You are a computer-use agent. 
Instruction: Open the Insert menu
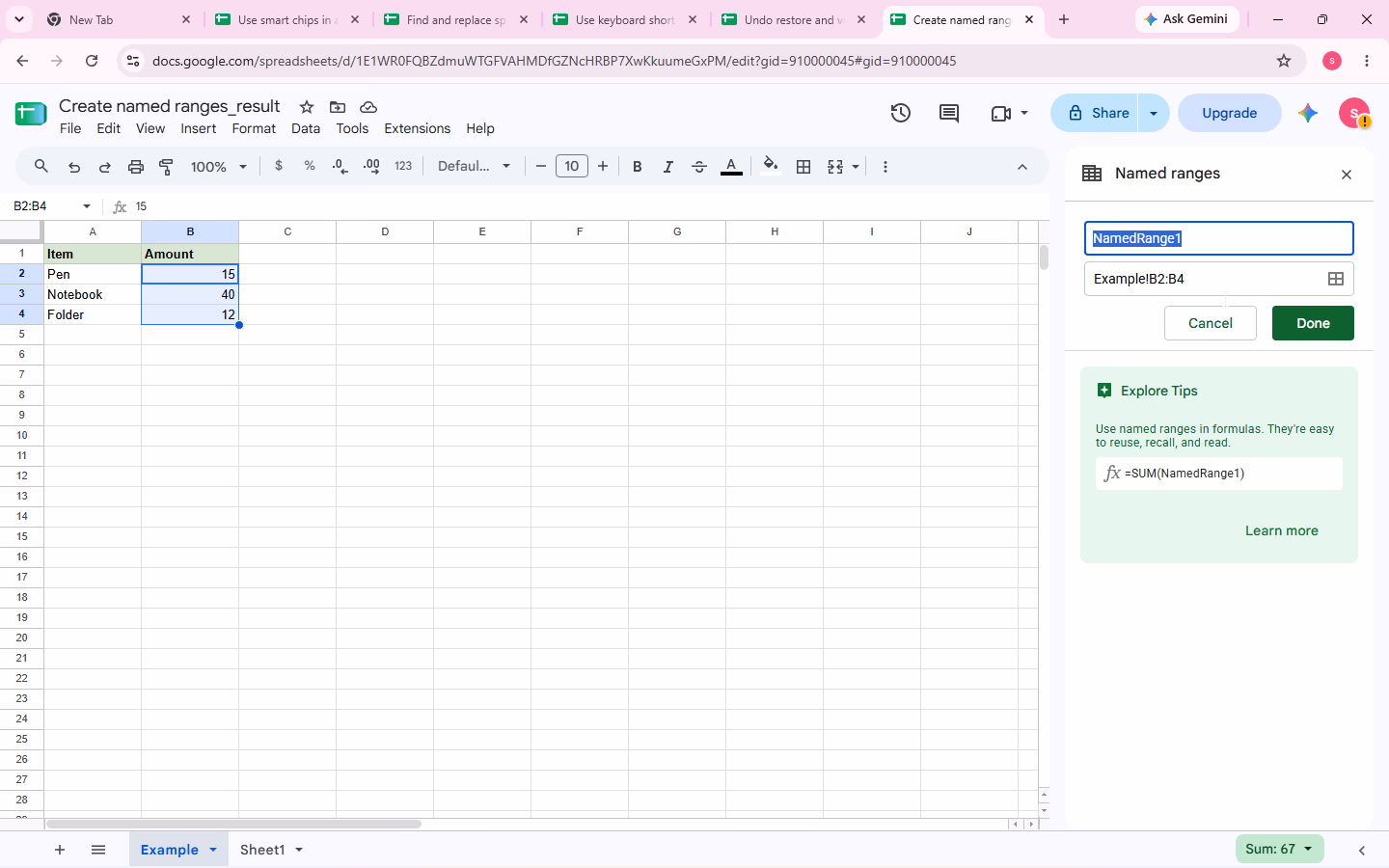(199, 128)
